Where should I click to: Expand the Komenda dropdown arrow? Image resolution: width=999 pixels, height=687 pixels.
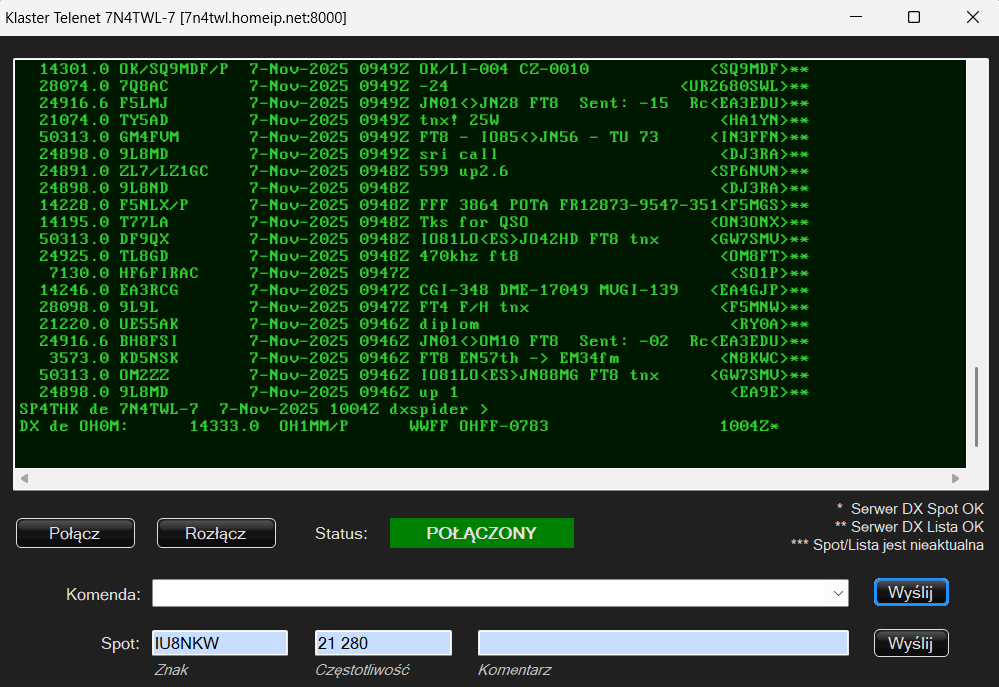coord(837,593)
